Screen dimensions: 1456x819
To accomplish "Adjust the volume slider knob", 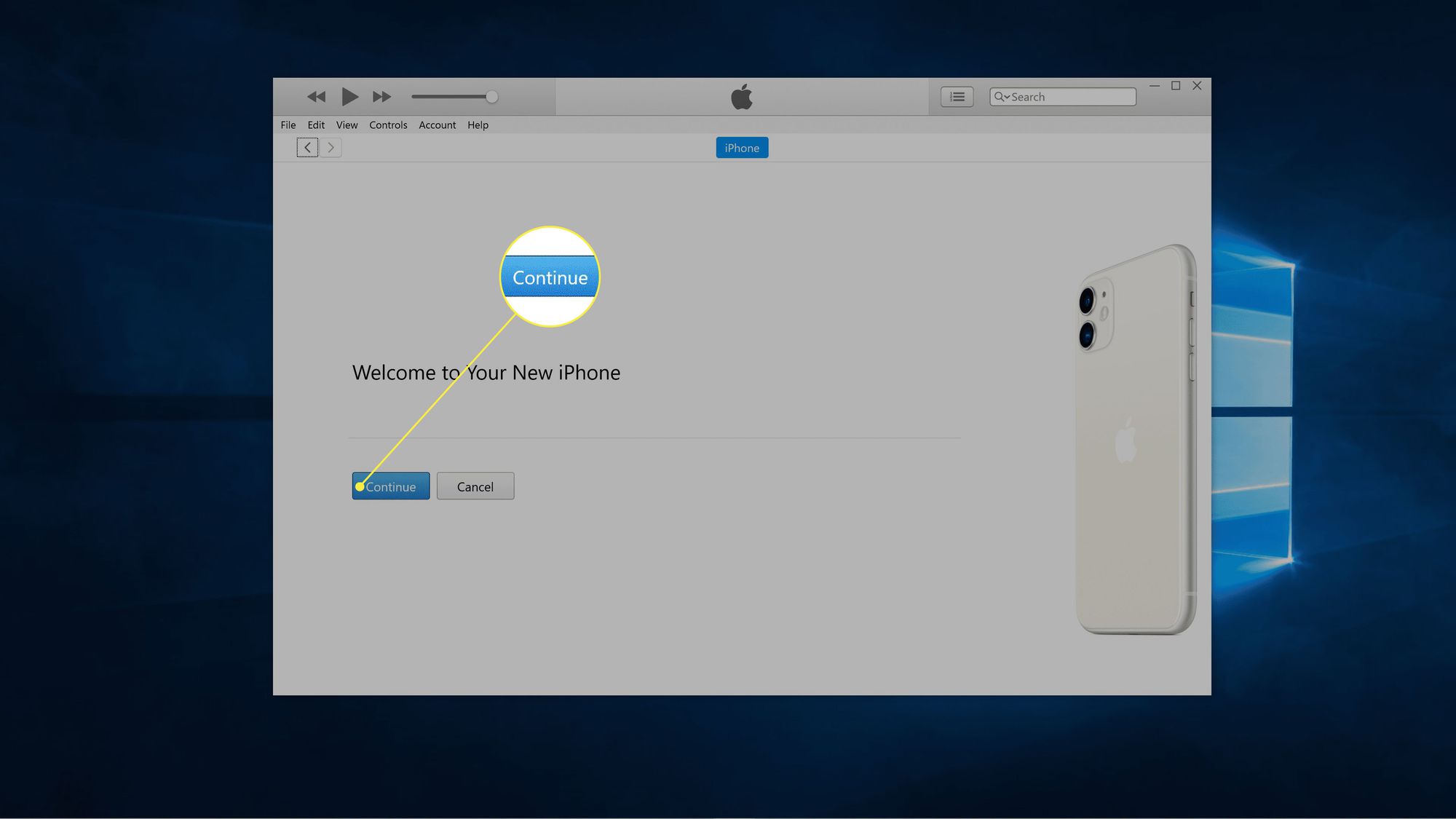I will (492, 97).
